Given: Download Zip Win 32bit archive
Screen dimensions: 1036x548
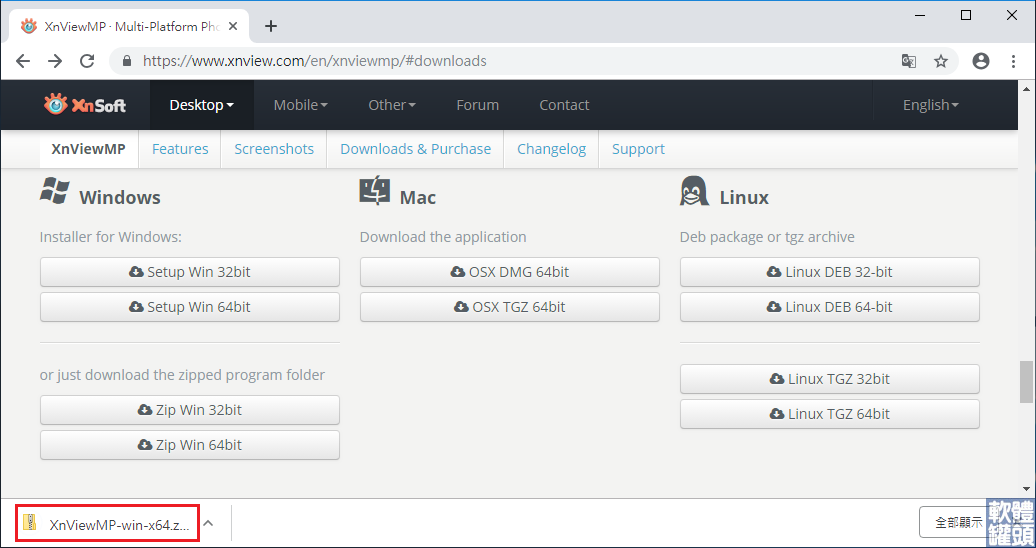Looking at the screenshot, I should (190, 410).
